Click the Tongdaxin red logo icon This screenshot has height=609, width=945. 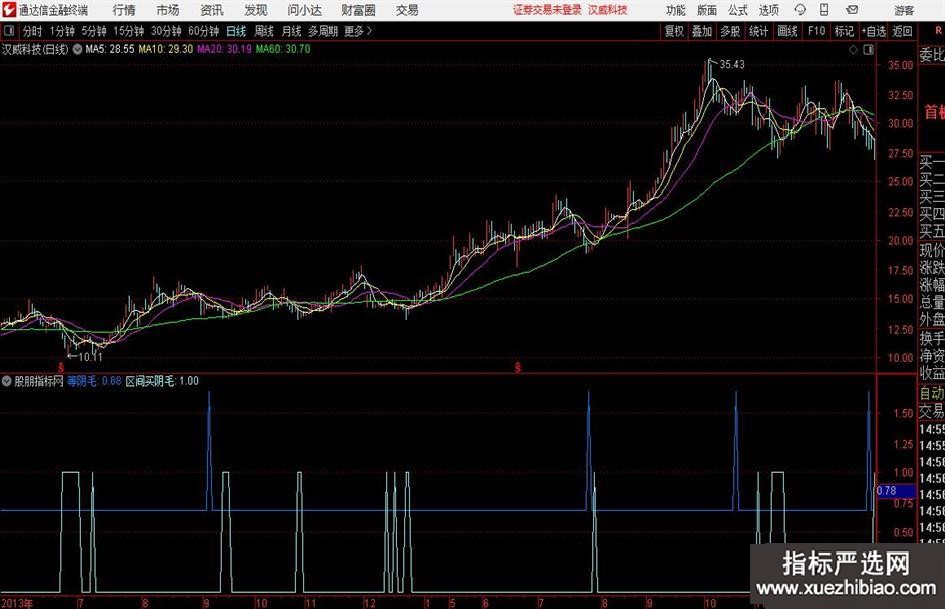click(x=8, y=10)
